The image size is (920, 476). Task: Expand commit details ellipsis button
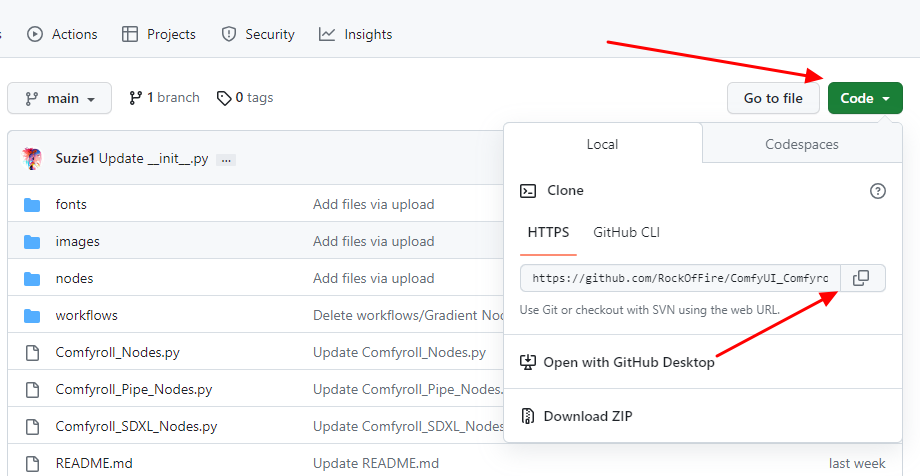click(x=226, y=160)
